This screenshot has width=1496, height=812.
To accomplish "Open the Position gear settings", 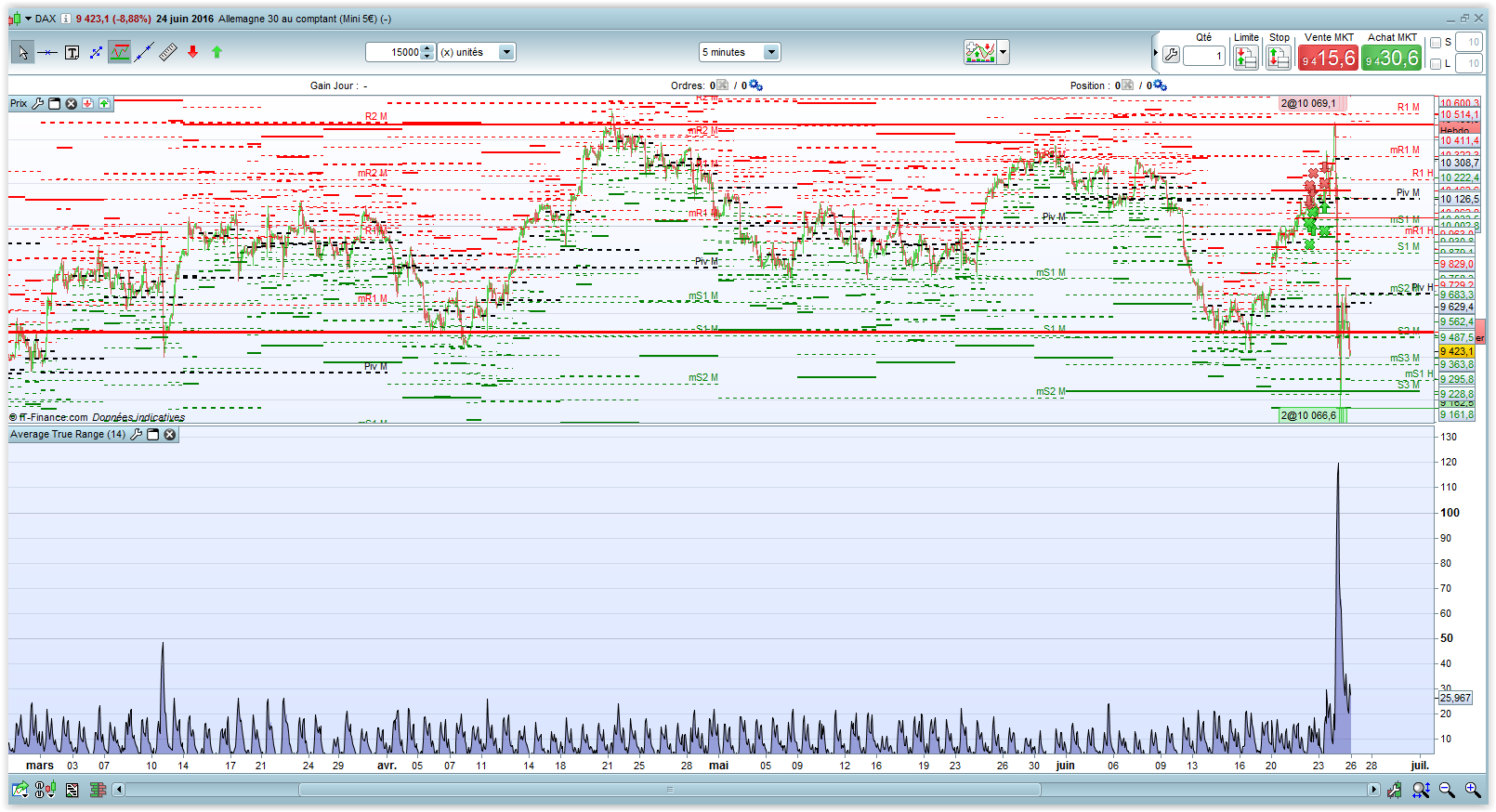I will (1160, 85).
